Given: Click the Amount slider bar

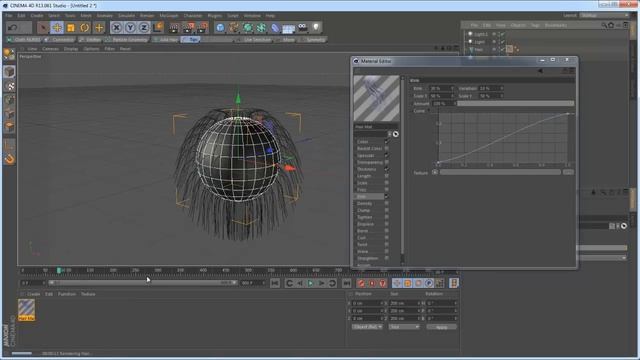Looking at the screenshot, I should click(x=516, y=104).
